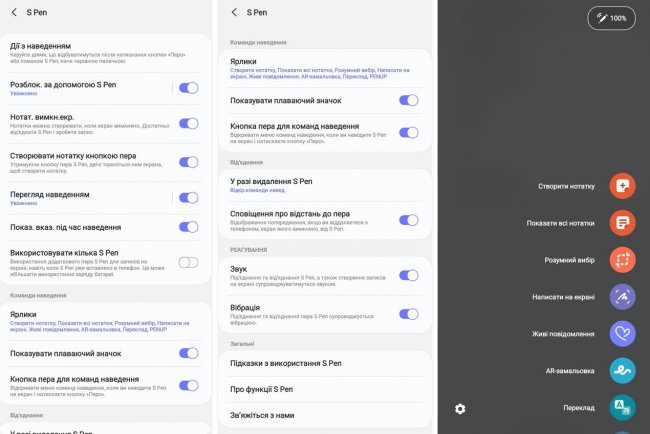Open Показати всі нотатки icon

pos(622,223)
